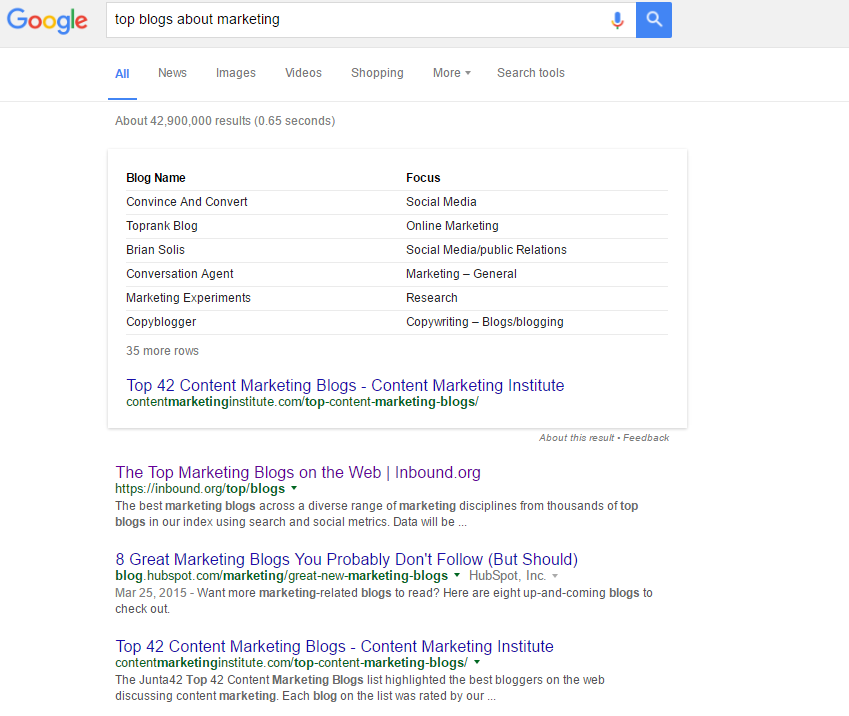The image size is (849, 716).
Task: Click the Research focus cell
Action: [x=432, y=298]
